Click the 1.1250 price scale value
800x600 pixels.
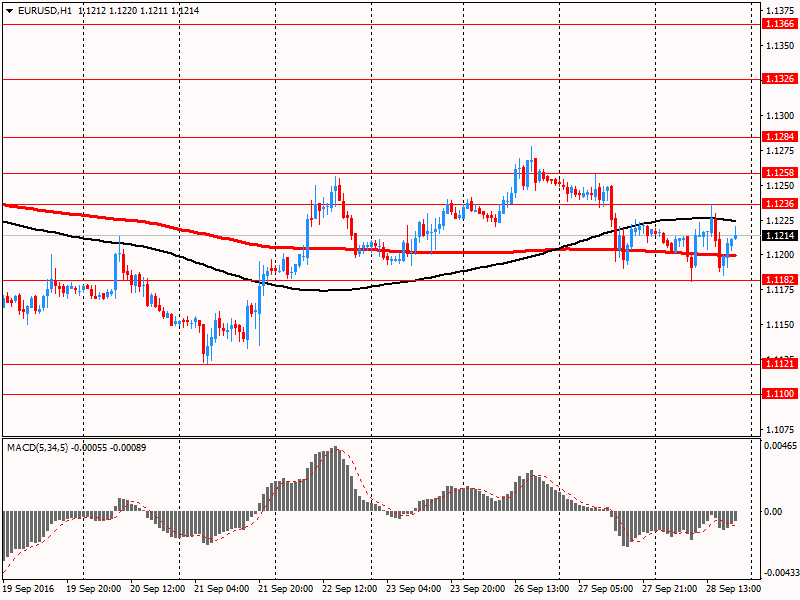coord(780,186)
